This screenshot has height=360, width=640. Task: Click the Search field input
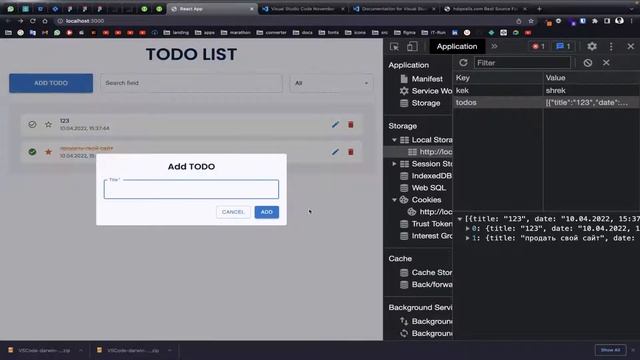point(191,83)
